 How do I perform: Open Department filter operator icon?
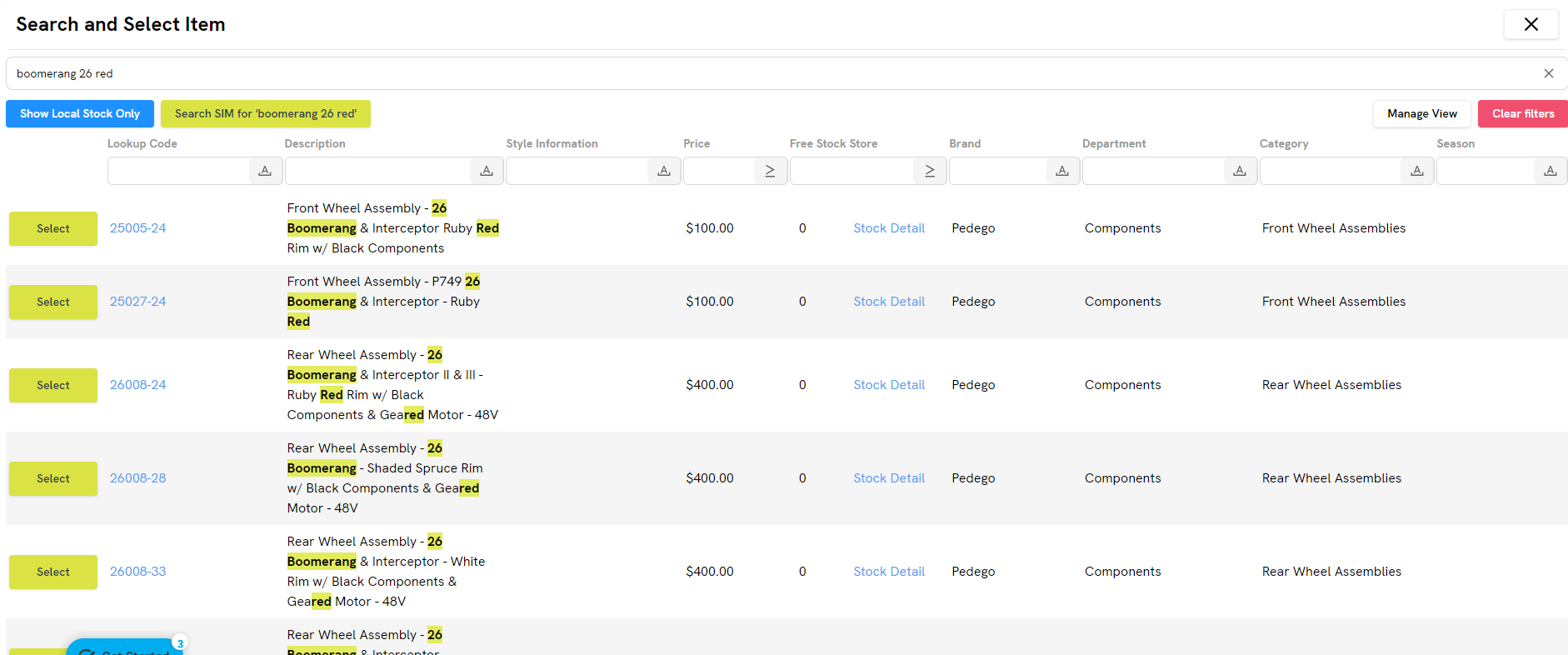pyautogui.click(x=1240, y=171)
